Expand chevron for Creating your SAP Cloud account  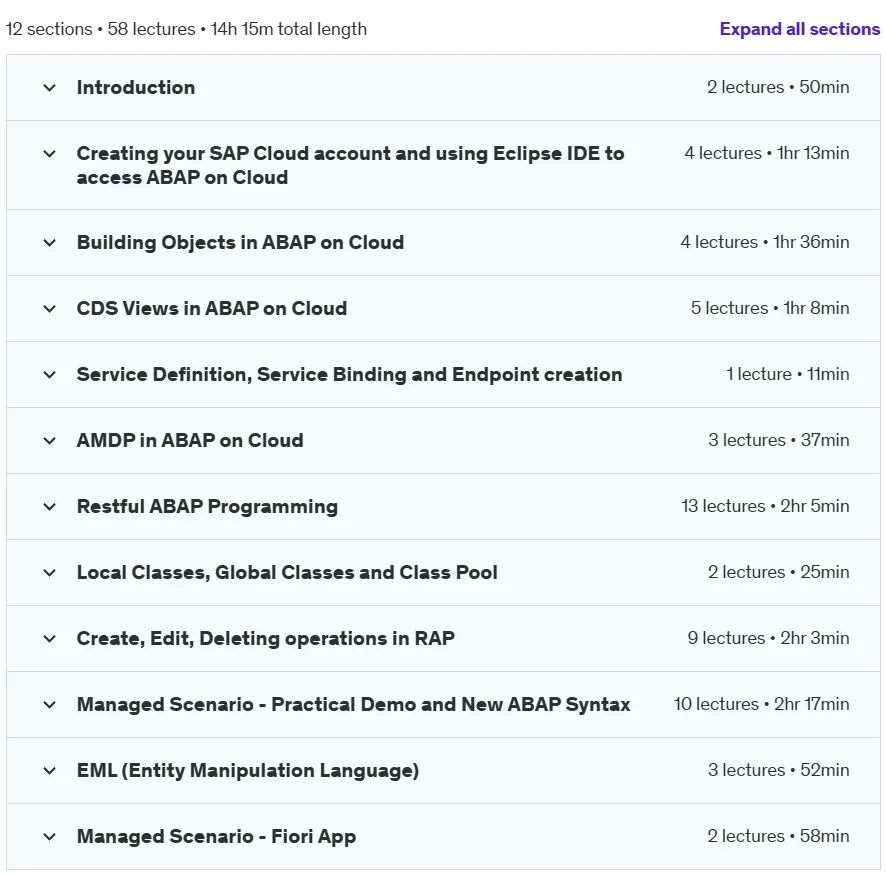(50, 154)
